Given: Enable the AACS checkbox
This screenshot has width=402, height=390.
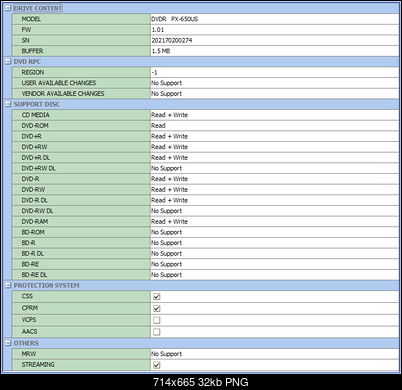Looking at the screenshot, I should 157,332.
